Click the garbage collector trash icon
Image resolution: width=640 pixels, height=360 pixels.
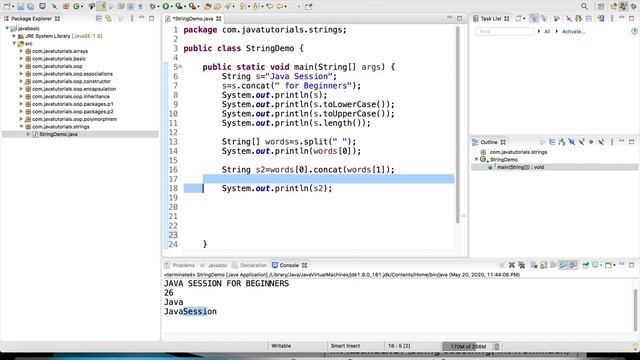click(497, 347)
